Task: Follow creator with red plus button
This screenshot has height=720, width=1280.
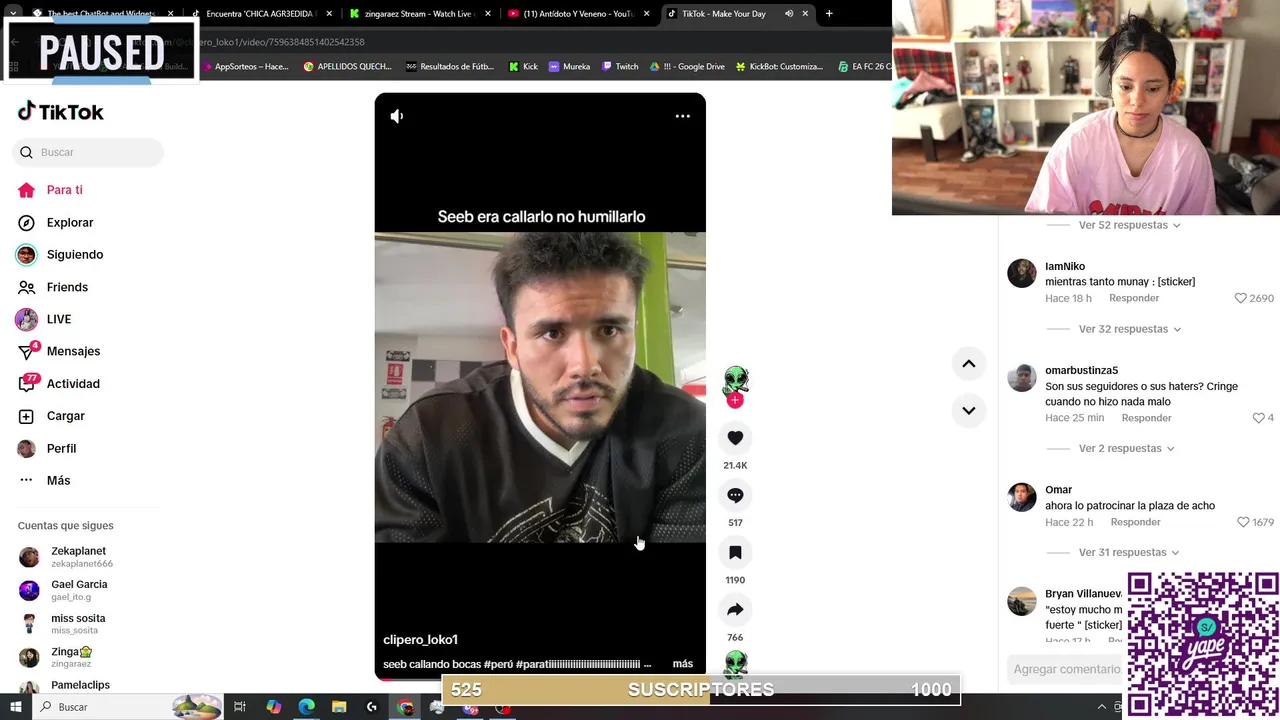Action: pyautogui.click(x=735, y=400)
